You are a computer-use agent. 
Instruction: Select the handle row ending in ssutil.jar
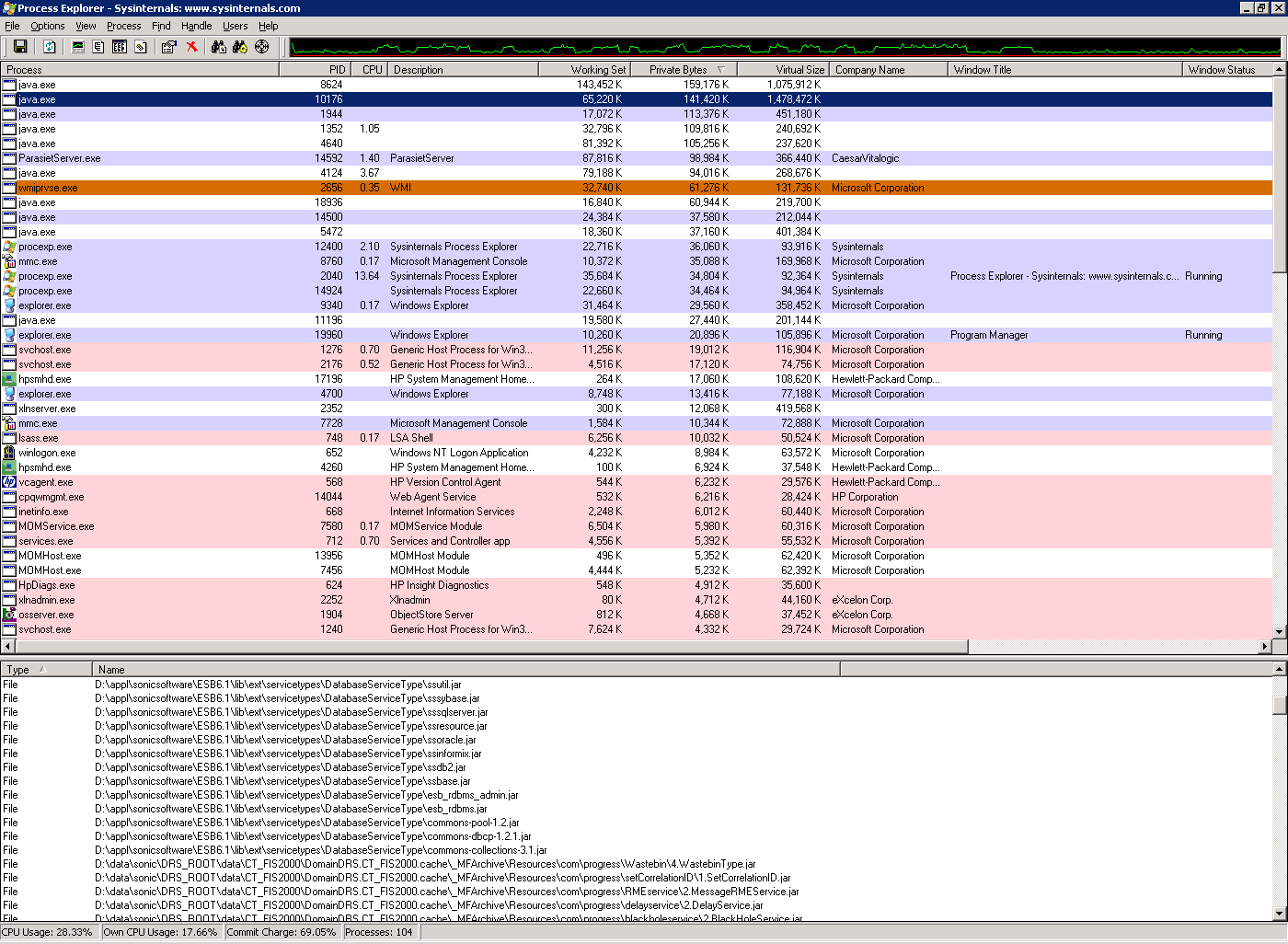click(x=637, y=685)
